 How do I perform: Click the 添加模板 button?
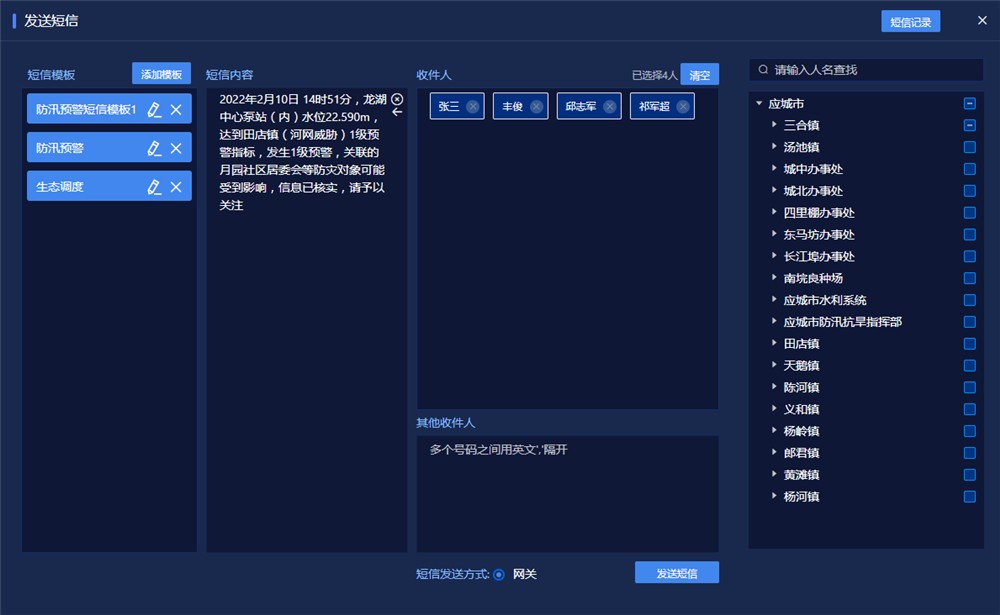pyautogui.click(x=161, y=74)
